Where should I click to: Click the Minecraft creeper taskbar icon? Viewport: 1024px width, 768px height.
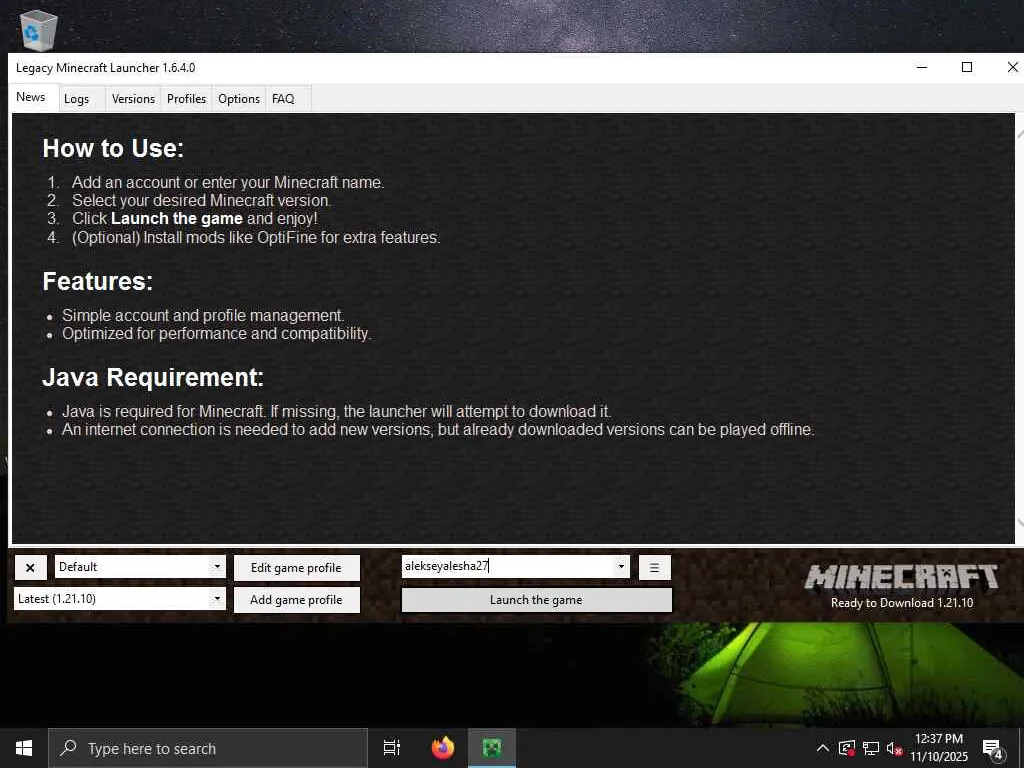[492, 748]
